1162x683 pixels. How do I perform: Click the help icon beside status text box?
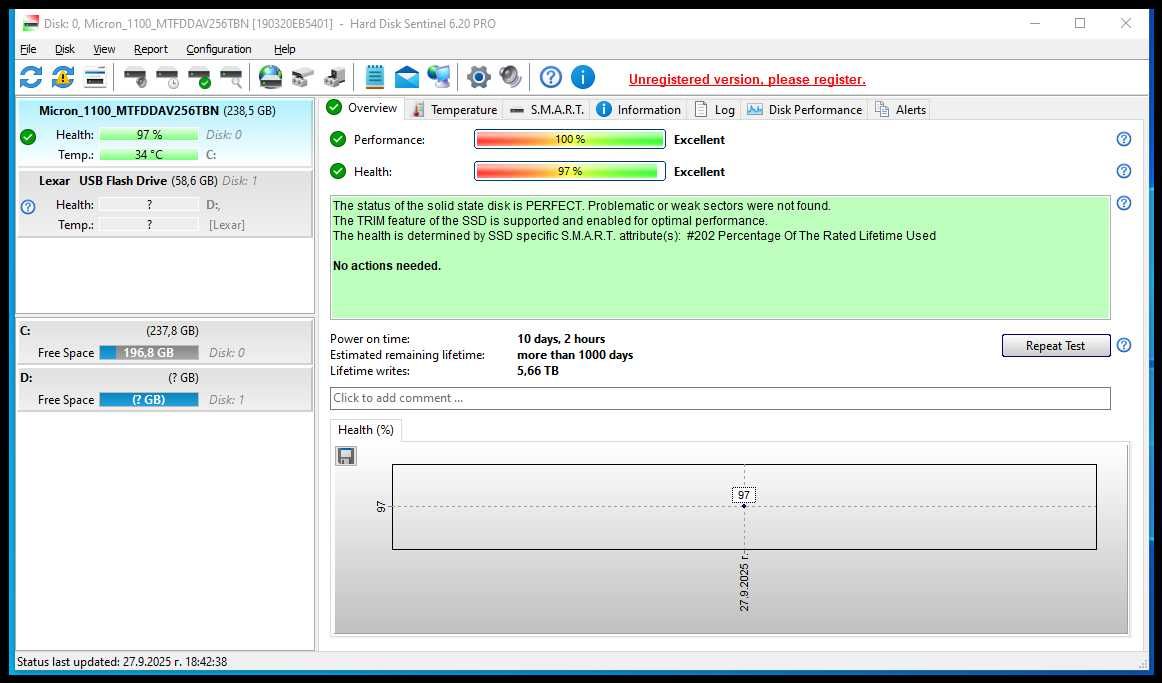click(x=1123, y=203)
